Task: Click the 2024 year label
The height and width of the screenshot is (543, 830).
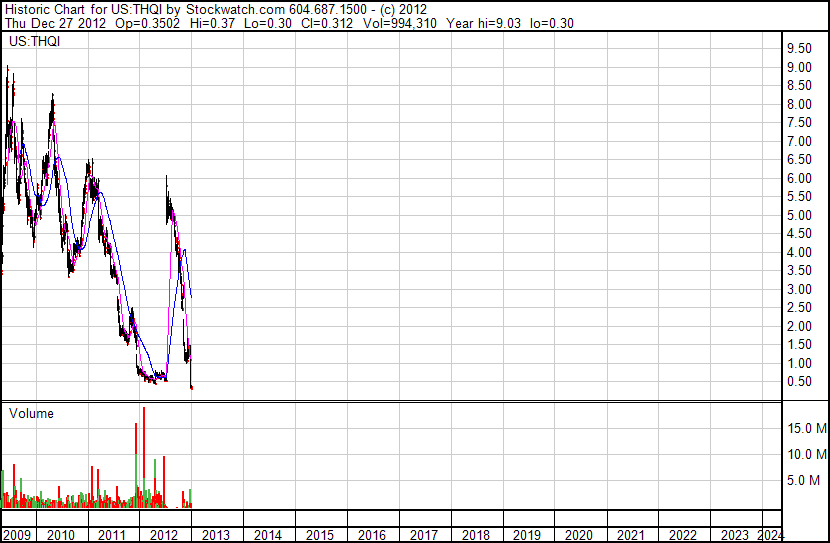Action: click(770, 535)
